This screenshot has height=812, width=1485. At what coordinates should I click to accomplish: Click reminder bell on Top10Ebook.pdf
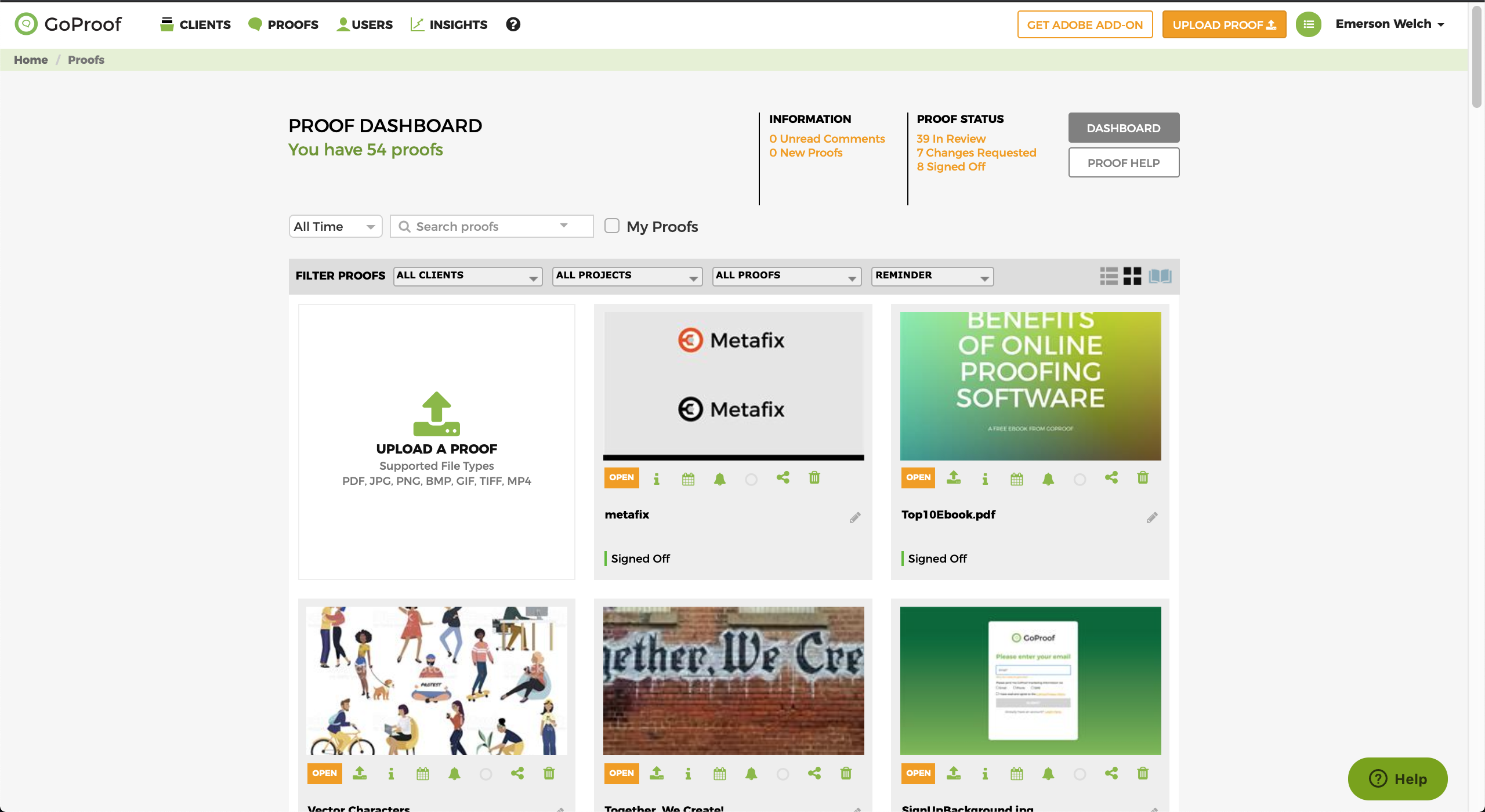coord(1048,478)
